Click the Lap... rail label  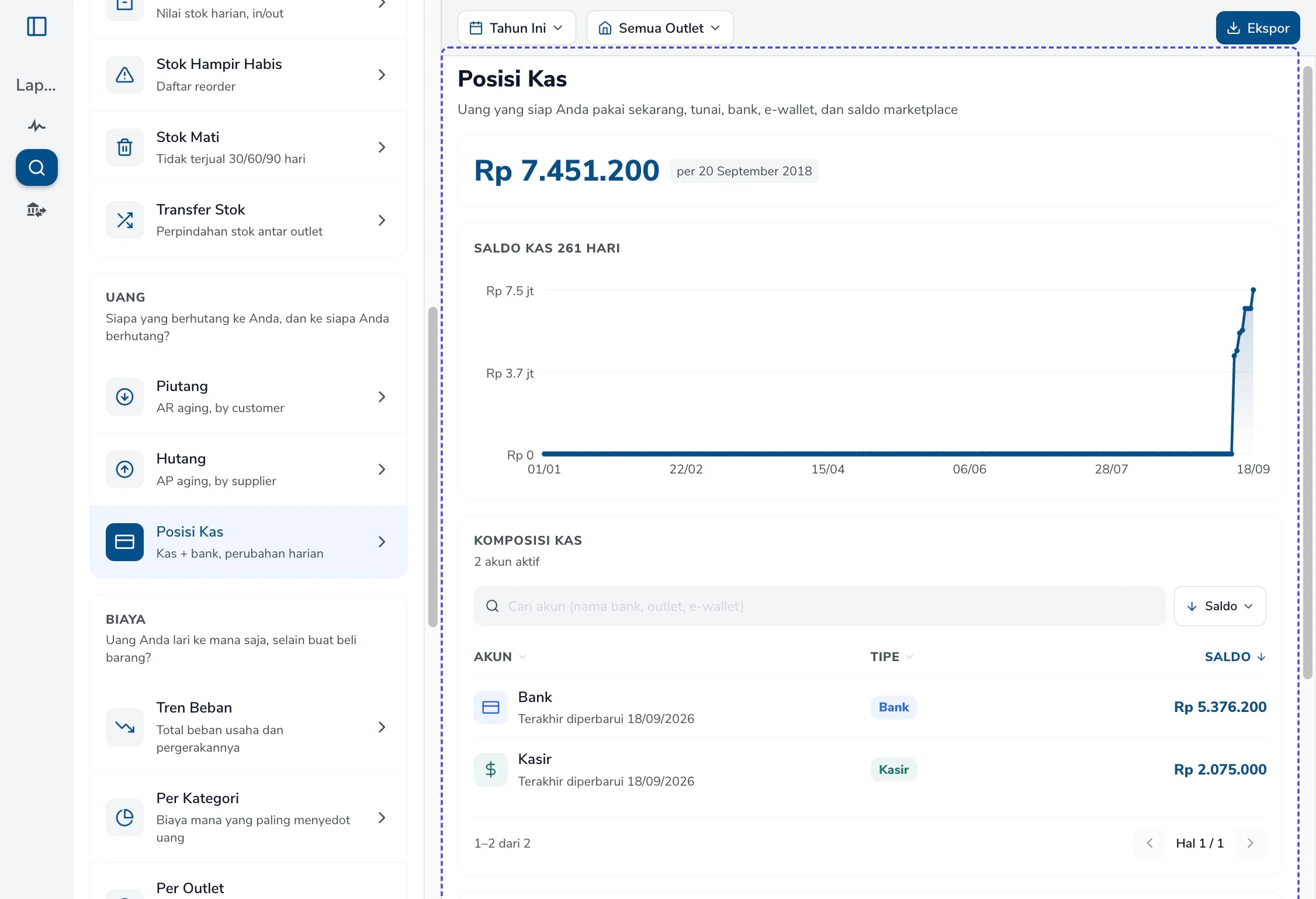[x=36, y=85]
